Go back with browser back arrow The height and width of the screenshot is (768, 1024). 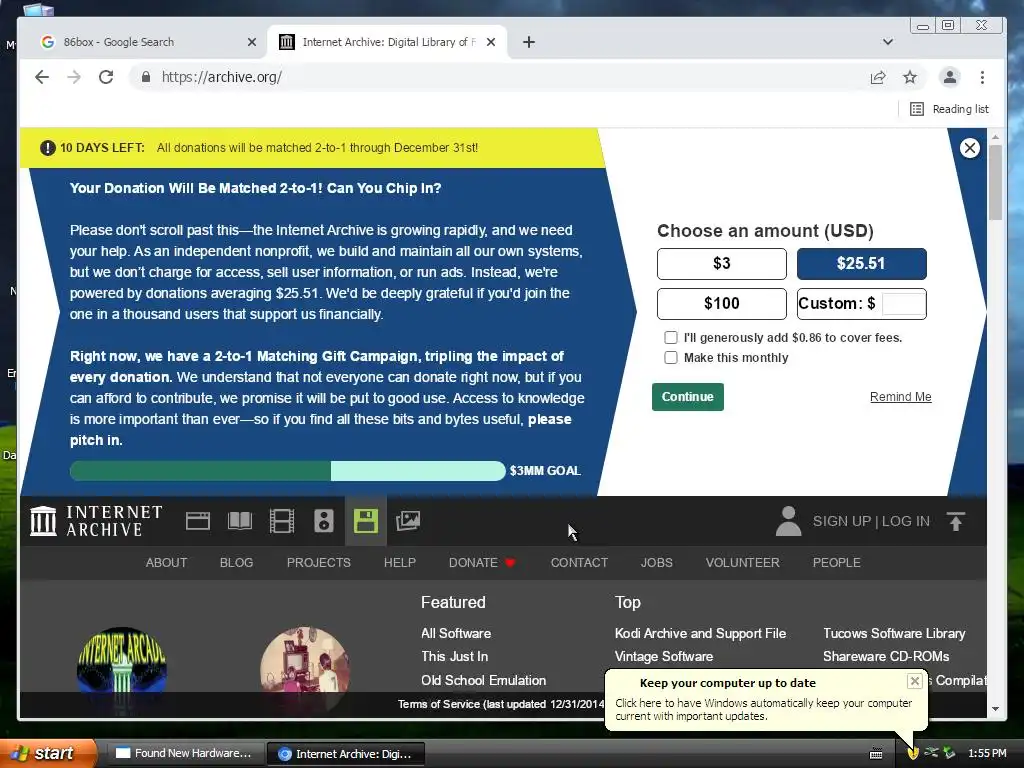(42, 77)
